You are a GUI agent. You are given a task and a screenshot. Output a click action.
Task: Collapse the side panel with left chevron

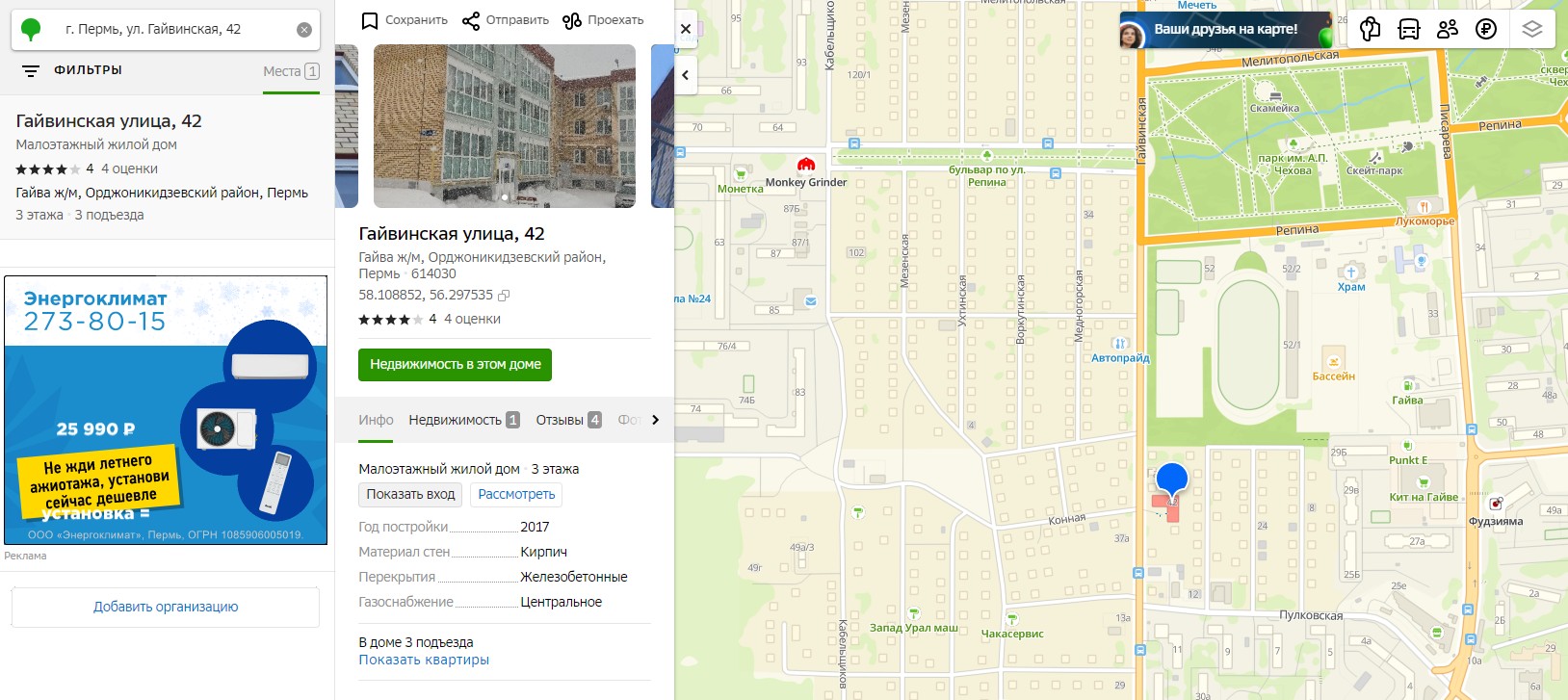click(686, 74)
